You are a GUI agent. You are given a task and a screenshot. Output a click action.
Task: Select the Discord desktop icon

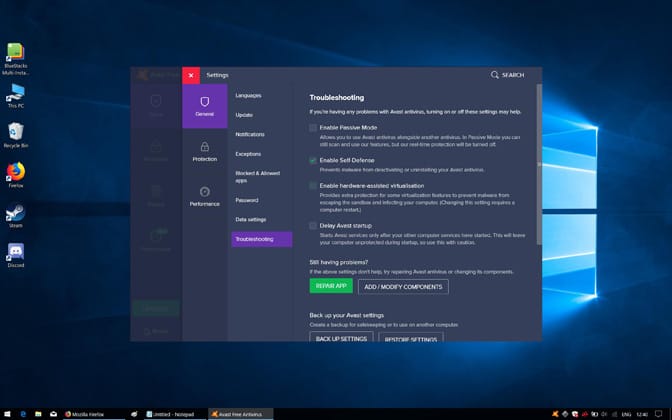point(16,255)
